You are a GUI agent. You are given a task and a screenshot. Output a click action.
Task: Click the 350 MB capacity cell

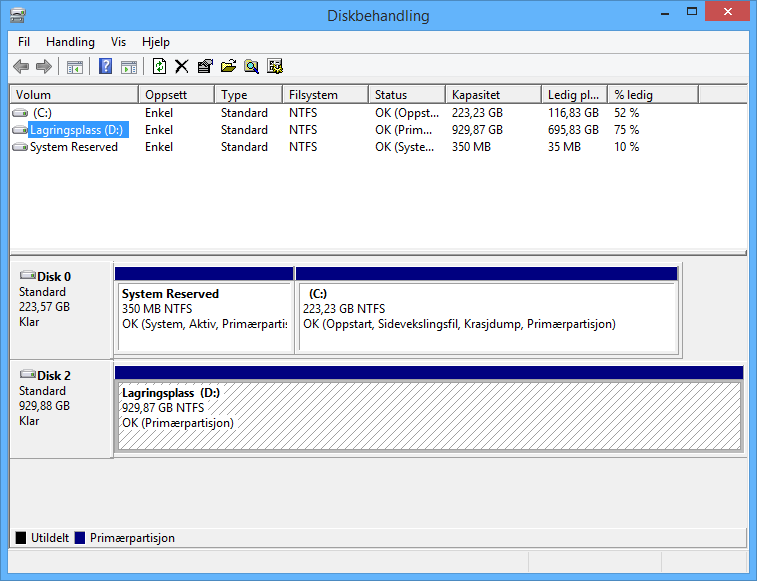(471, 147)
